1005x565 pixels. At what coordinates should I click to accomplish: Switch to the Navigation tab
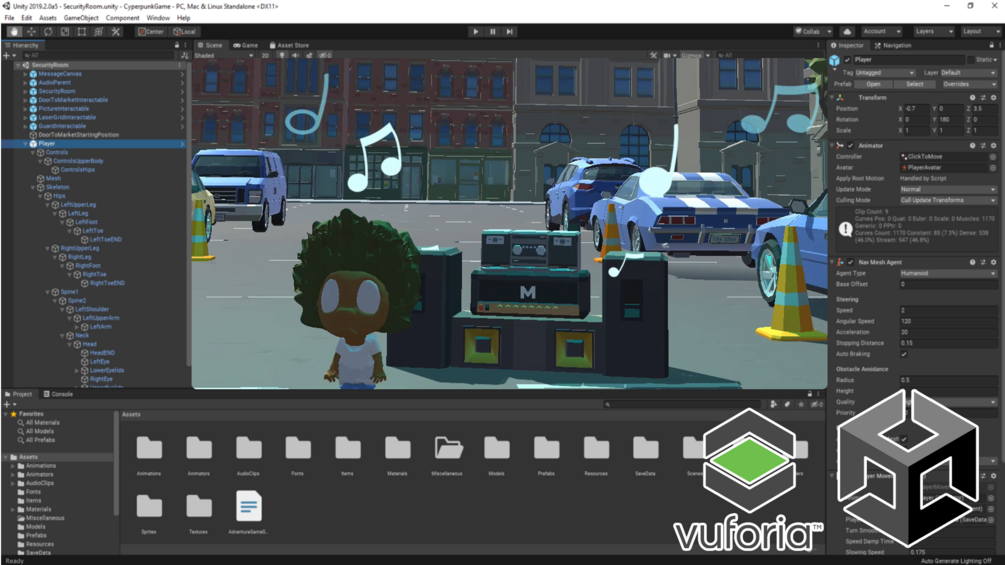(x=893, y=45)
